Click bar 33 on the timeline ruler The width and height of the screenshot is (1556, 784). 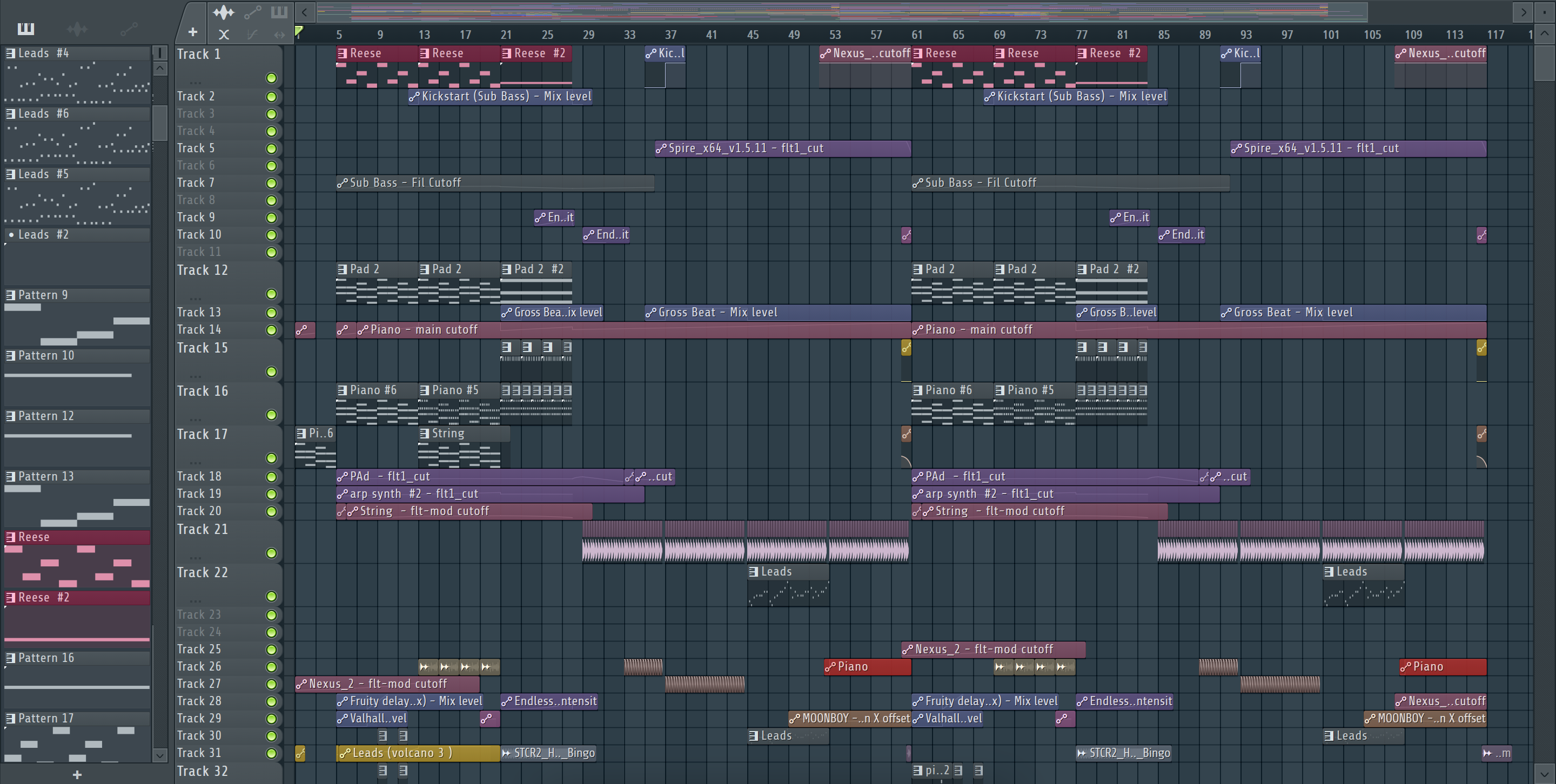629,35
